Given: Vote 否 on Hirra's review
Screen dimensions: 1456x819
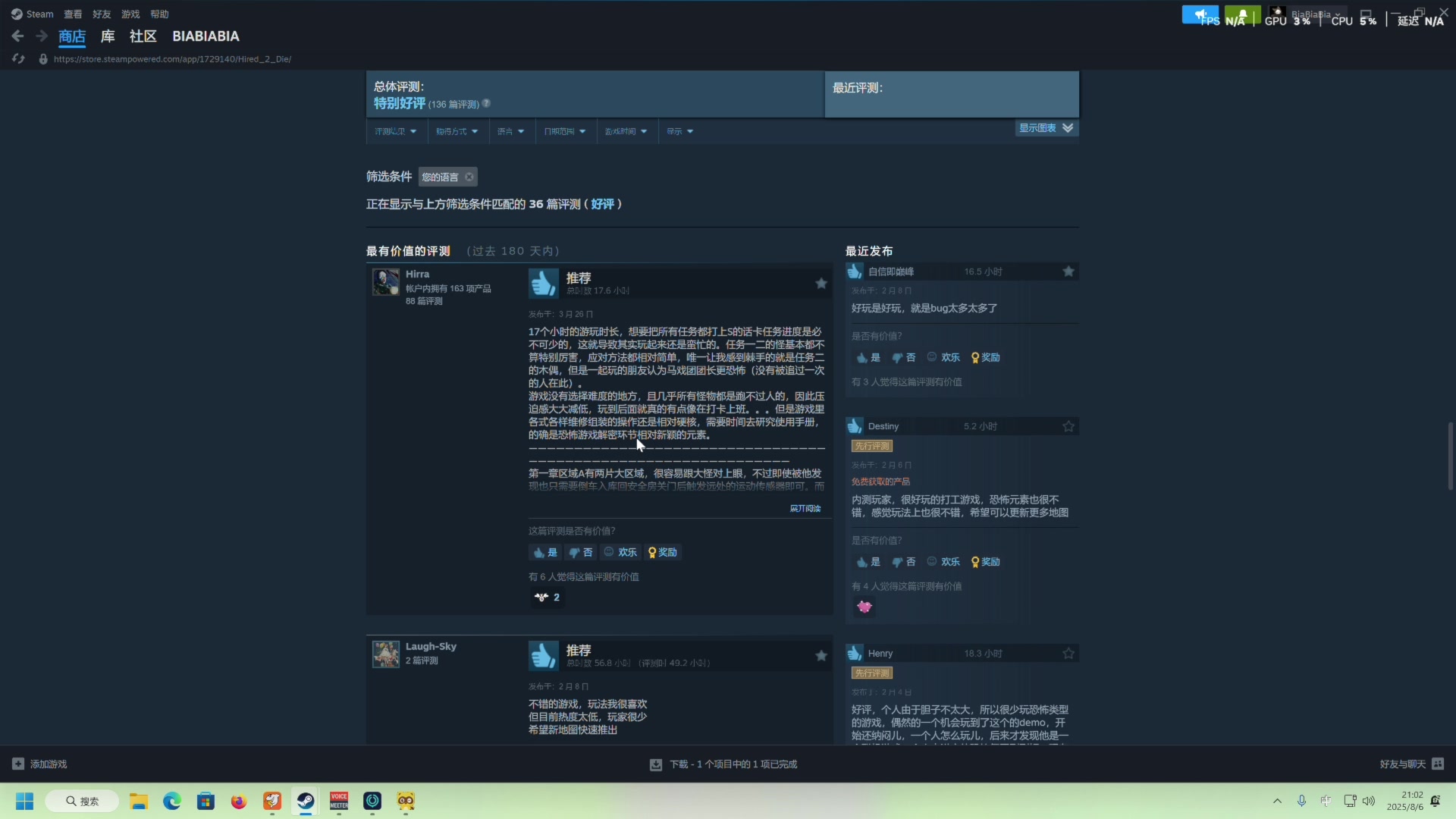Looking at the screenshot, I should pos(581,552).
